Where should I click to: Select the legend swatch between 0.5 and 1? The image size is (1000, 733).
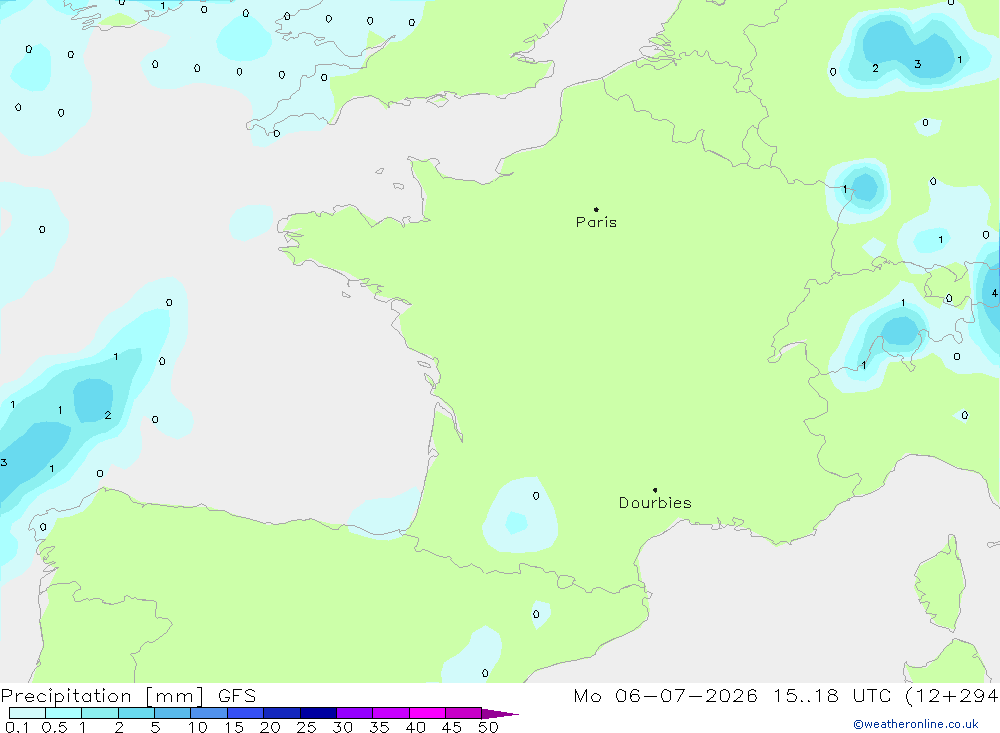[x=64, y=713]
